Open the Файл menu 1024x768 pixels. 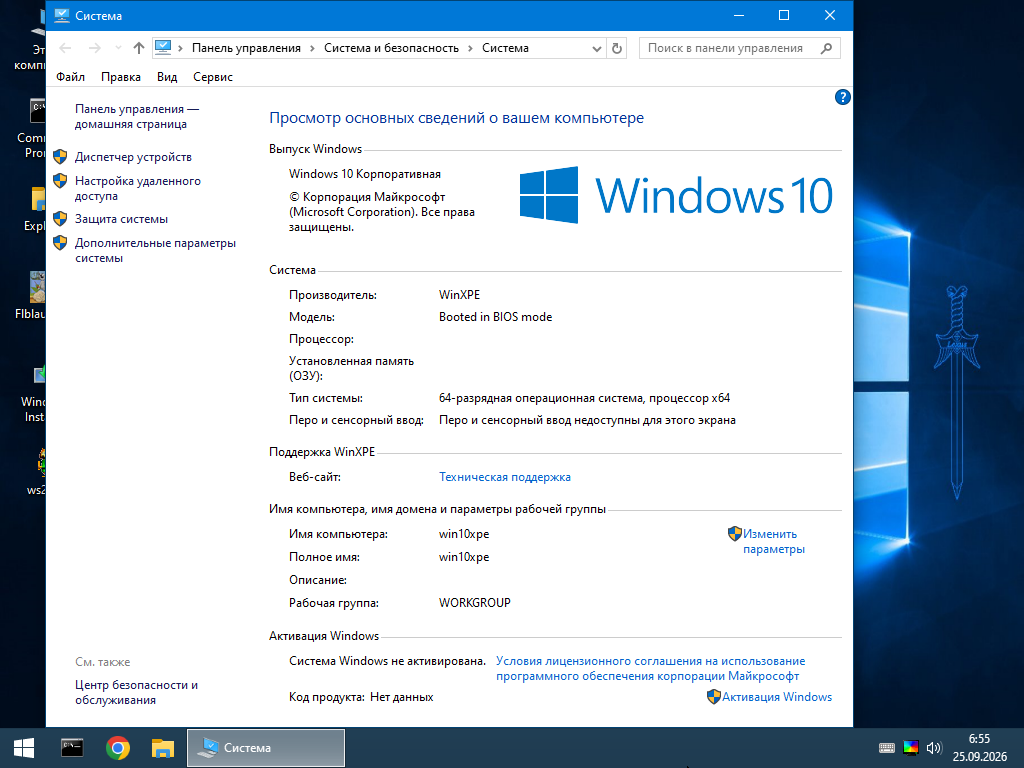(71, 76)
